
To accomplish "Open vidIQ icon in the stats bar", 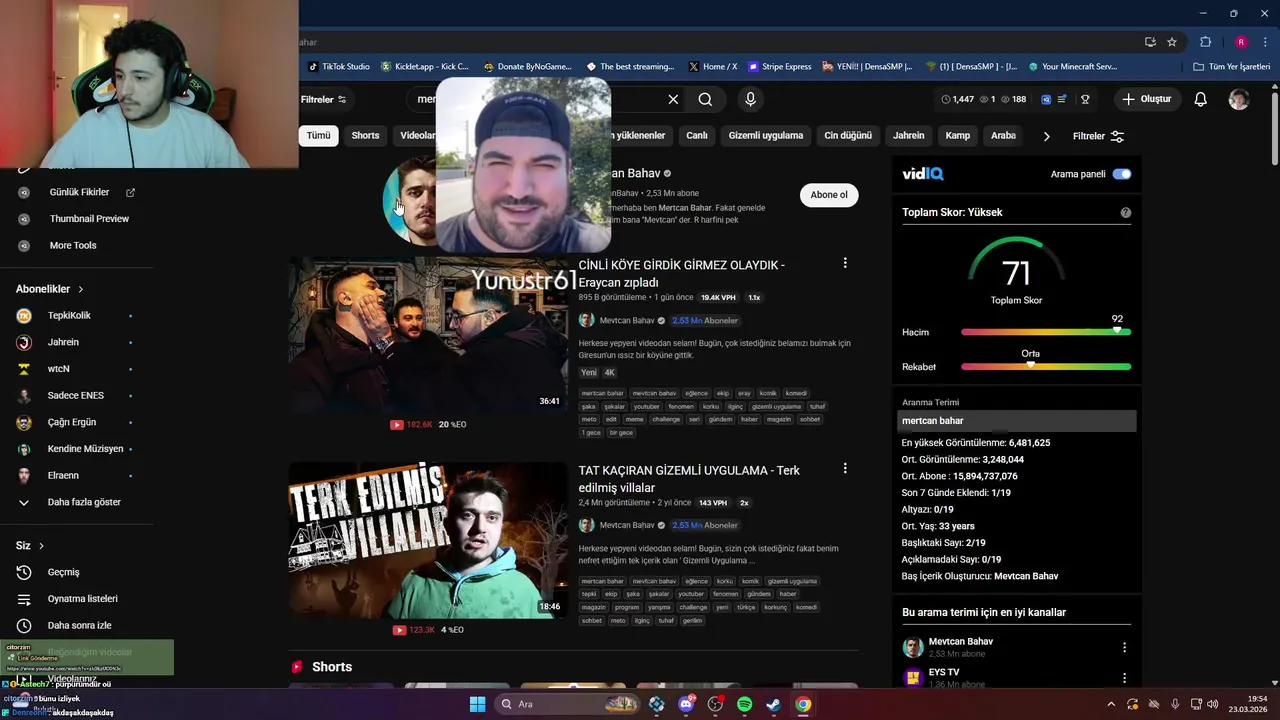I will coord(1046,99).
